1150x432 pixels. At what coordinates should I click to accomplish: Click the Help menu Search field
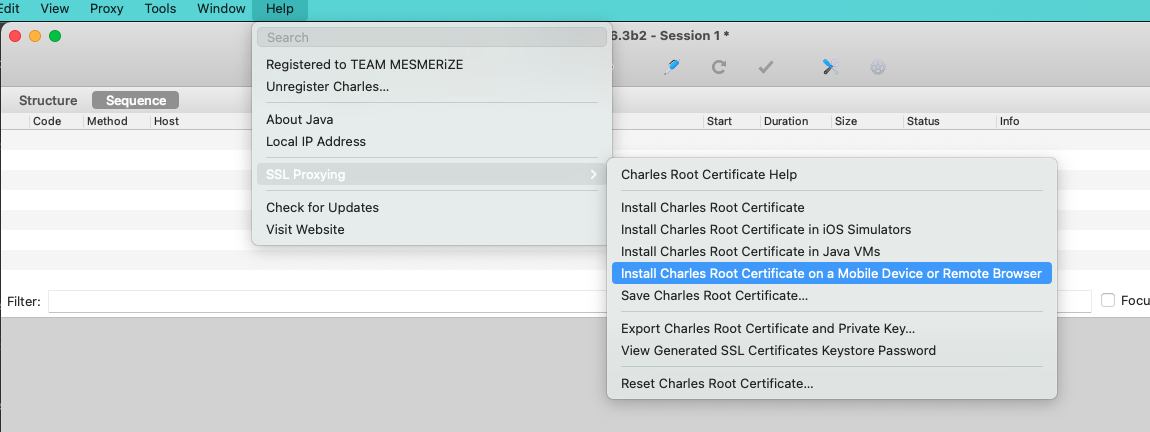point(432,37)
